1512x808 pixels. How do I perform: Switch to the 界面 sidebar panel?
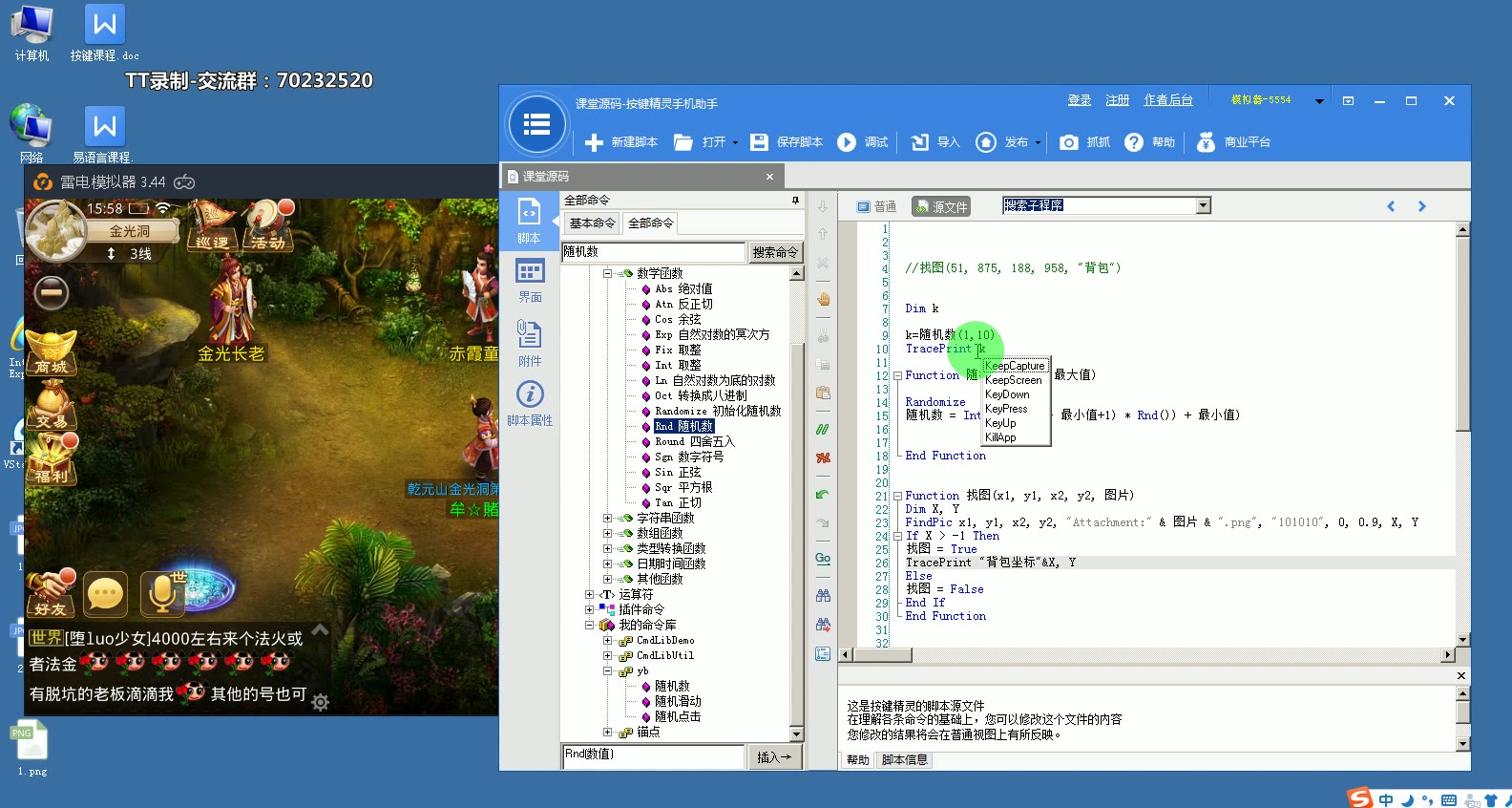coord(530,281)
